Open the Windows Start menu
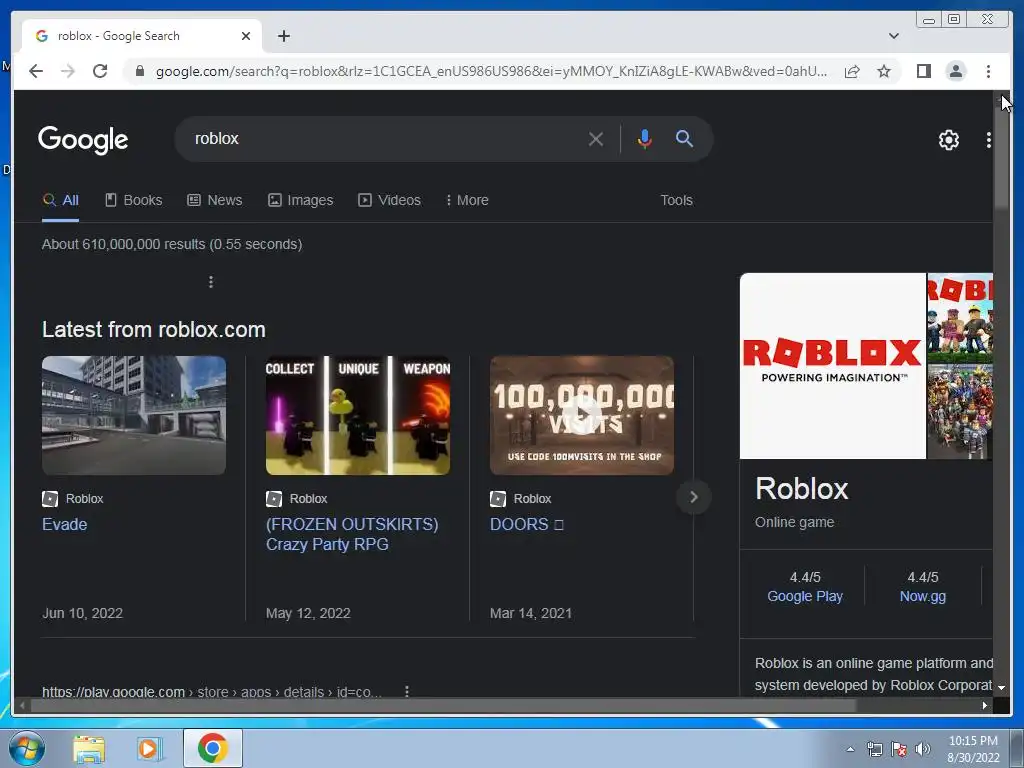Image resolution: width=1024 pixels, height=768 pixels. 27,748
